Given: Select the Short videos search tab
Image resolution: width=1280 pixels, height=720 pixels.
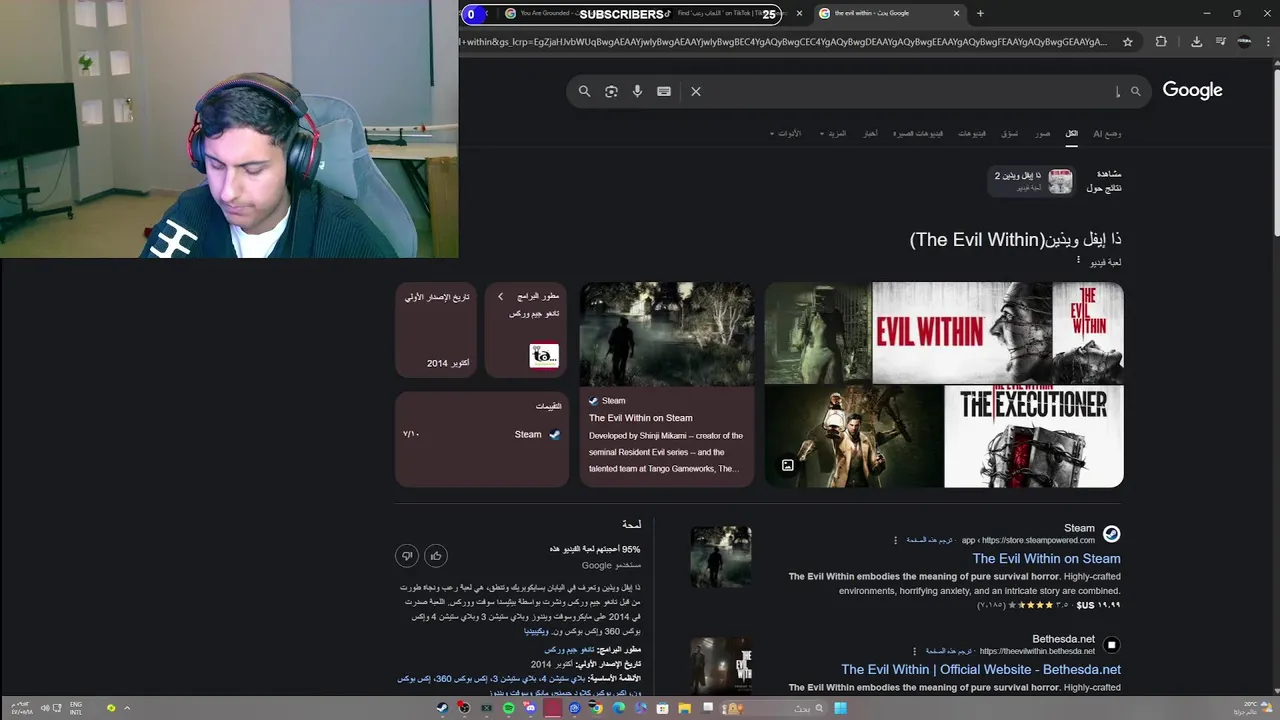Looking at the screenshot, I should point(918,133).
